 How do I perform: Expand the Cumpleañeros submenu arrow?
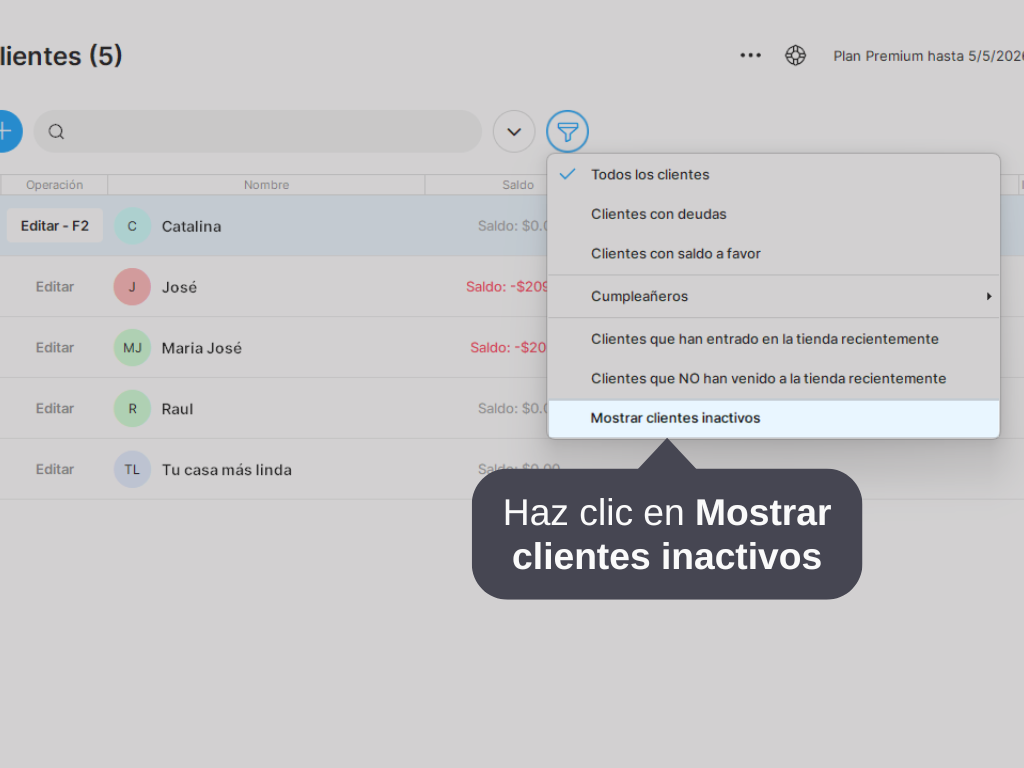coord(989,296)
